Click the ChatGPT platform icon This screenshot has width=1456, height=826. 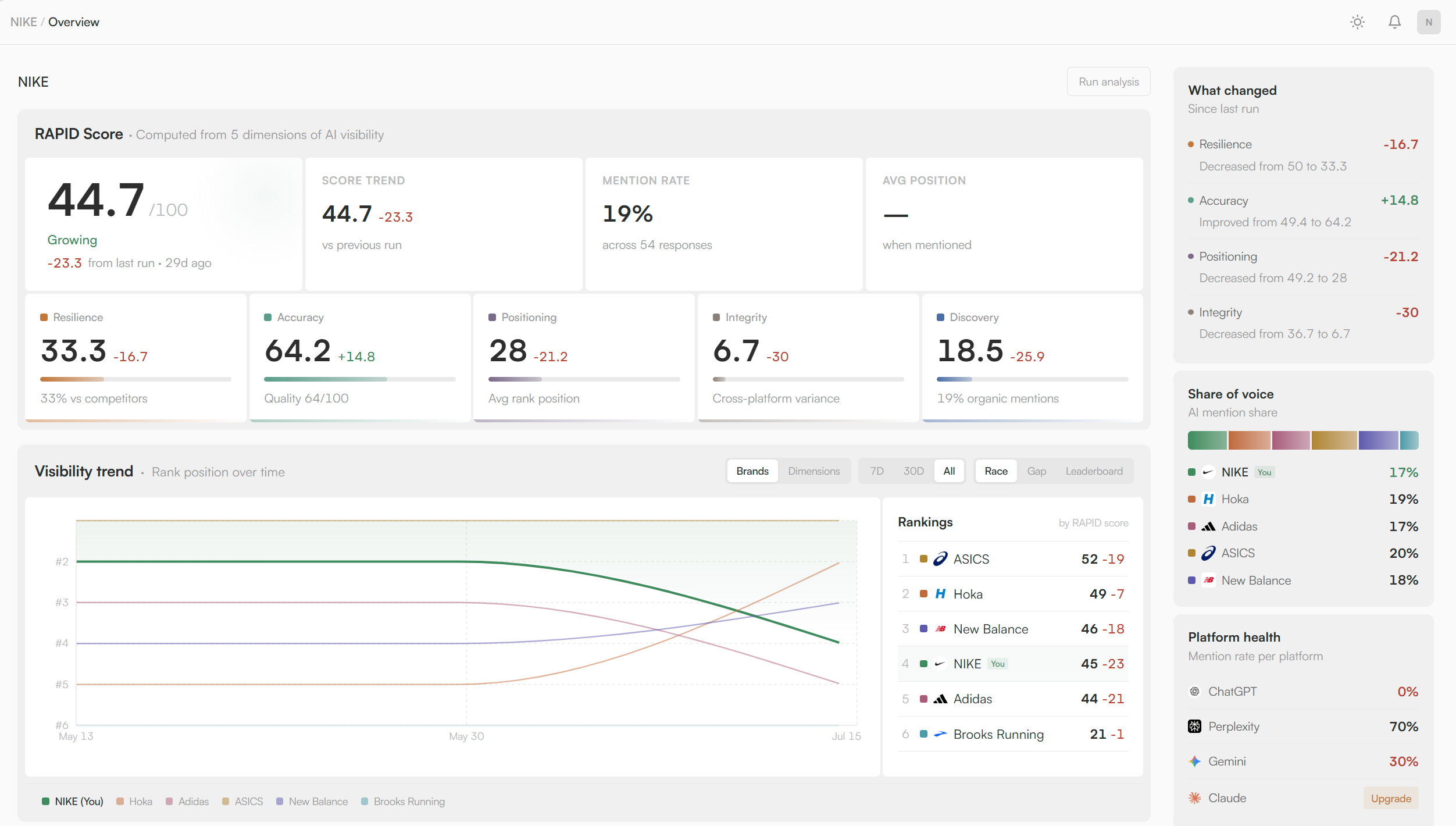point(1194,692)
